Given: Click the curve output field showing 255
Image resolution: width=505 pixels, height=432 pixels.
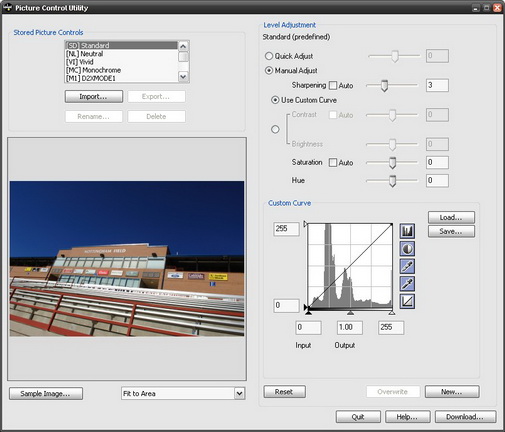Looking at the screenshot, I should pos(286,229).
